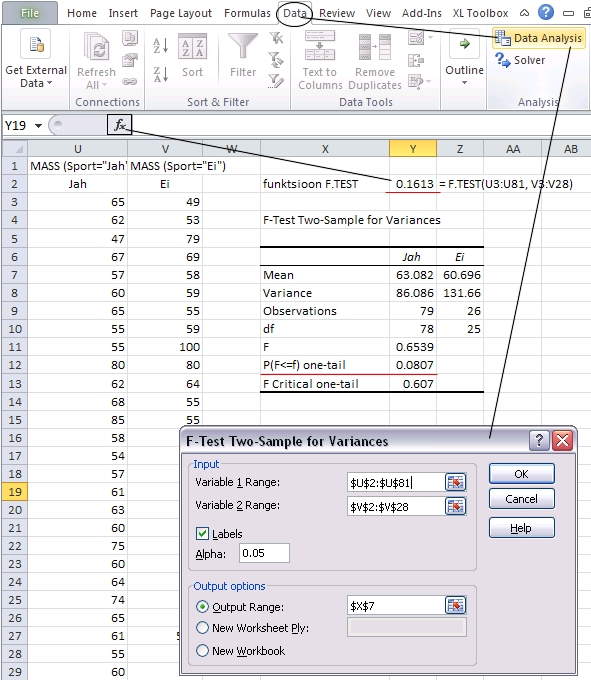Open the Formulas tab
591x680 pixels.
pos(247,13)
